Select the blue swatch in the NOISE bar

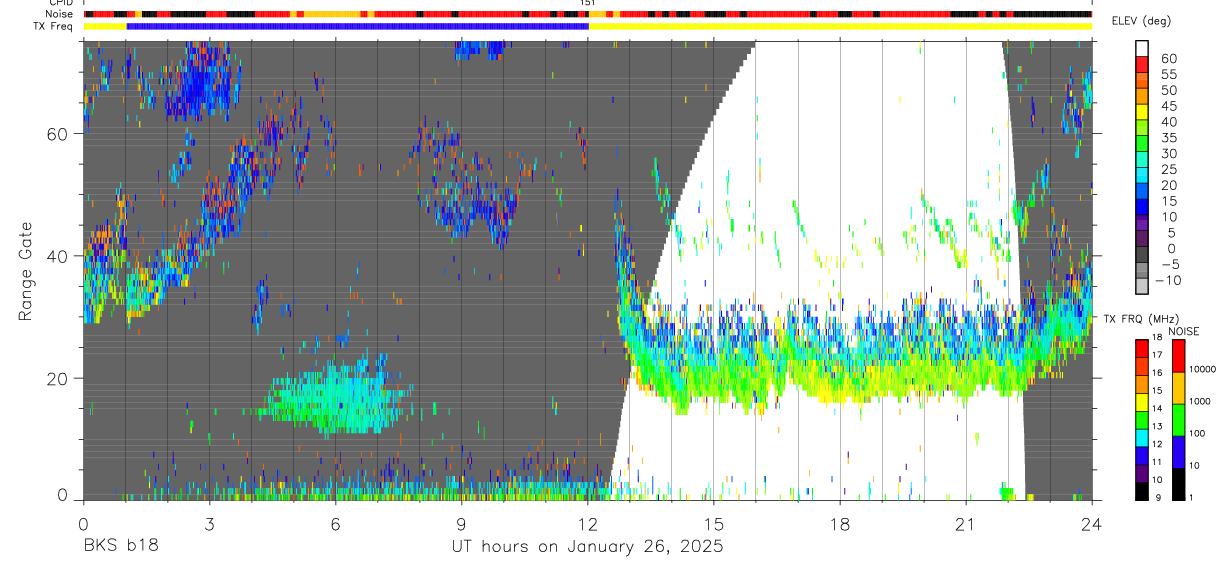coord(1179,452)
